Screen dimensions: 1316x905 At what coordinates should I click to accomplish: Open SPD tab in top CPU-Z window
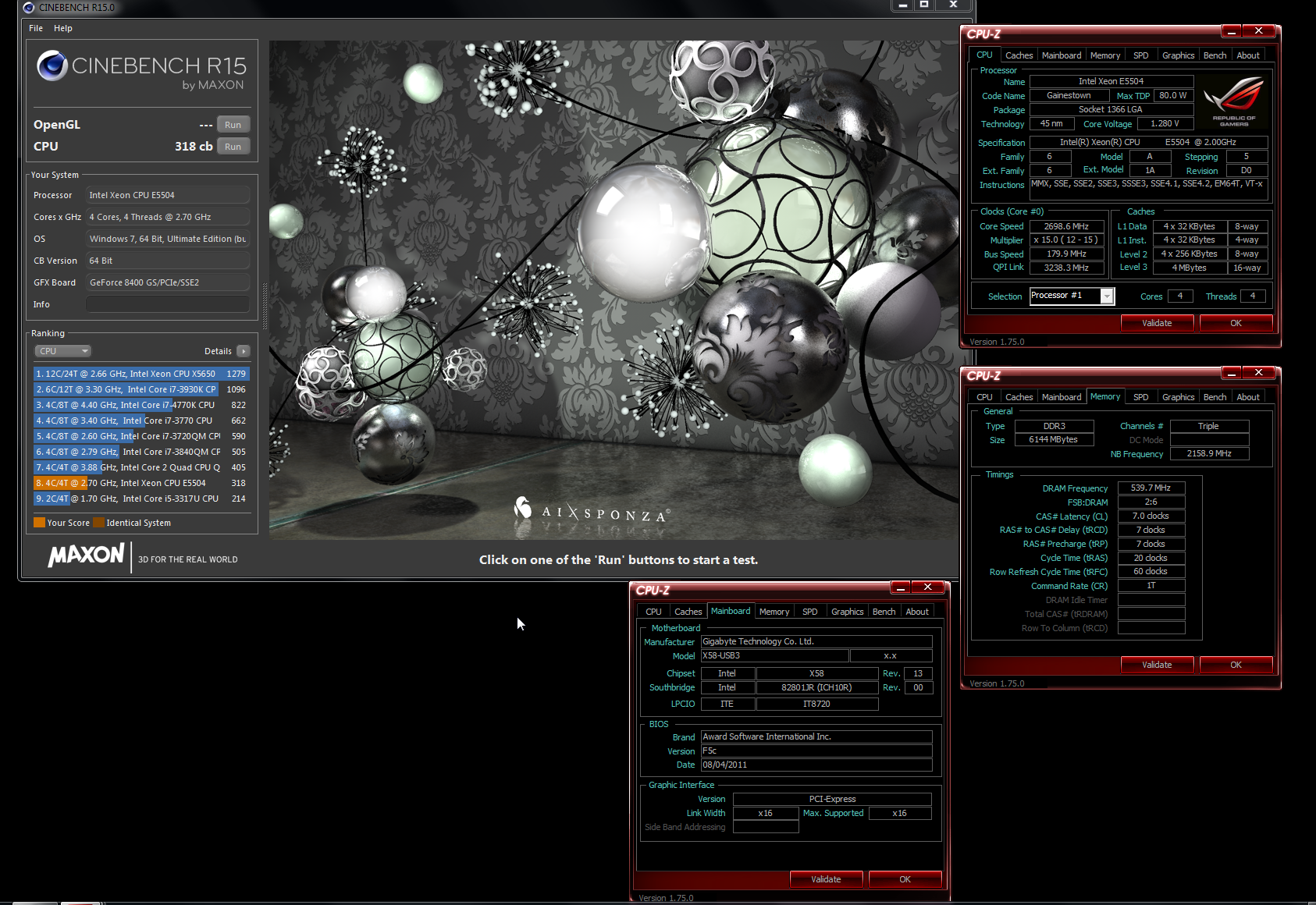(1141, 55)
